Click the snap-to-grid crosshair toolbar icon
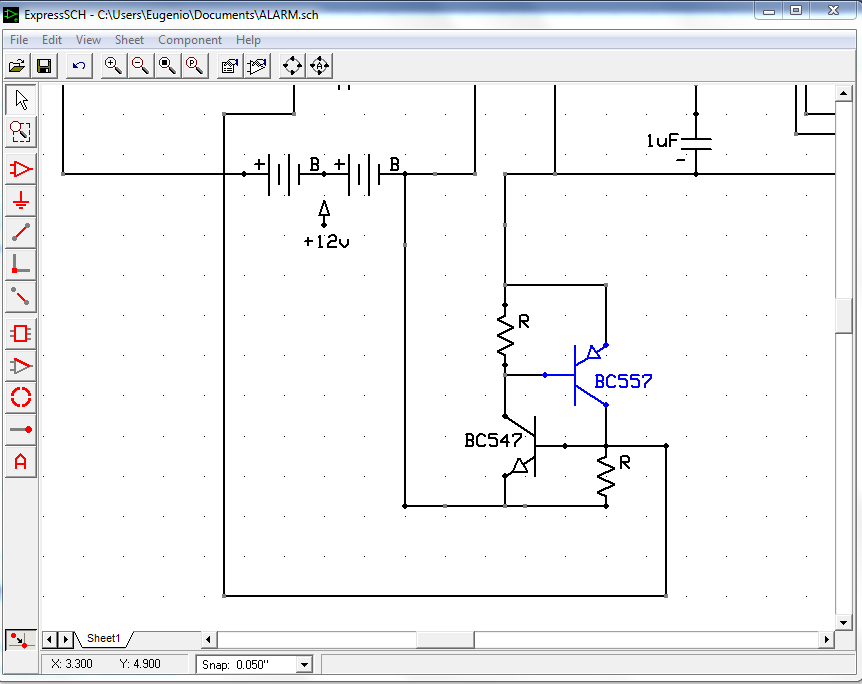The height and width of the screenshot is (684, 862). tap(292, 66)
